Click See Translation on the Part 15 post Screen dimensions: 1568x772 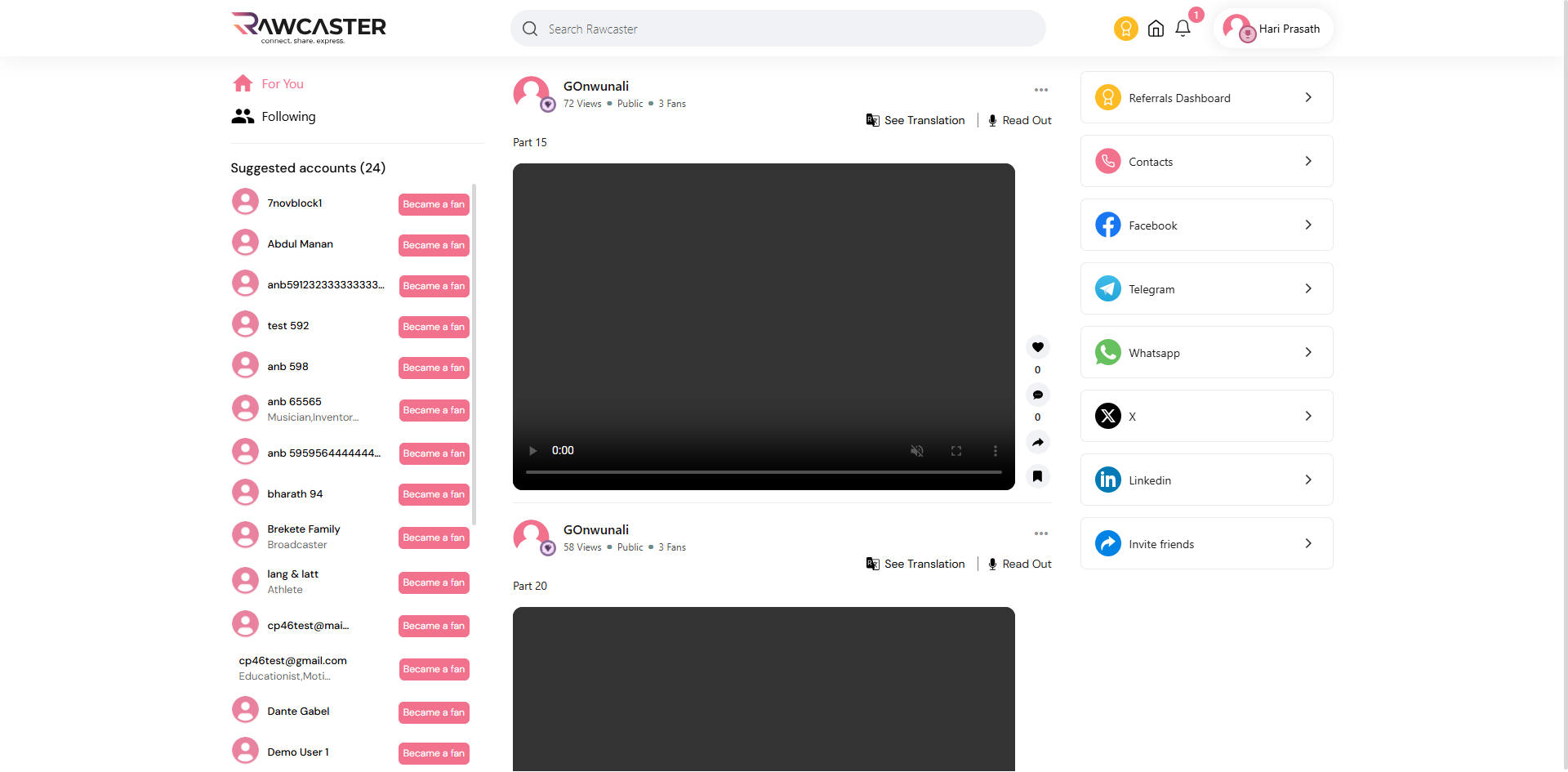click(x=915, y=120)
